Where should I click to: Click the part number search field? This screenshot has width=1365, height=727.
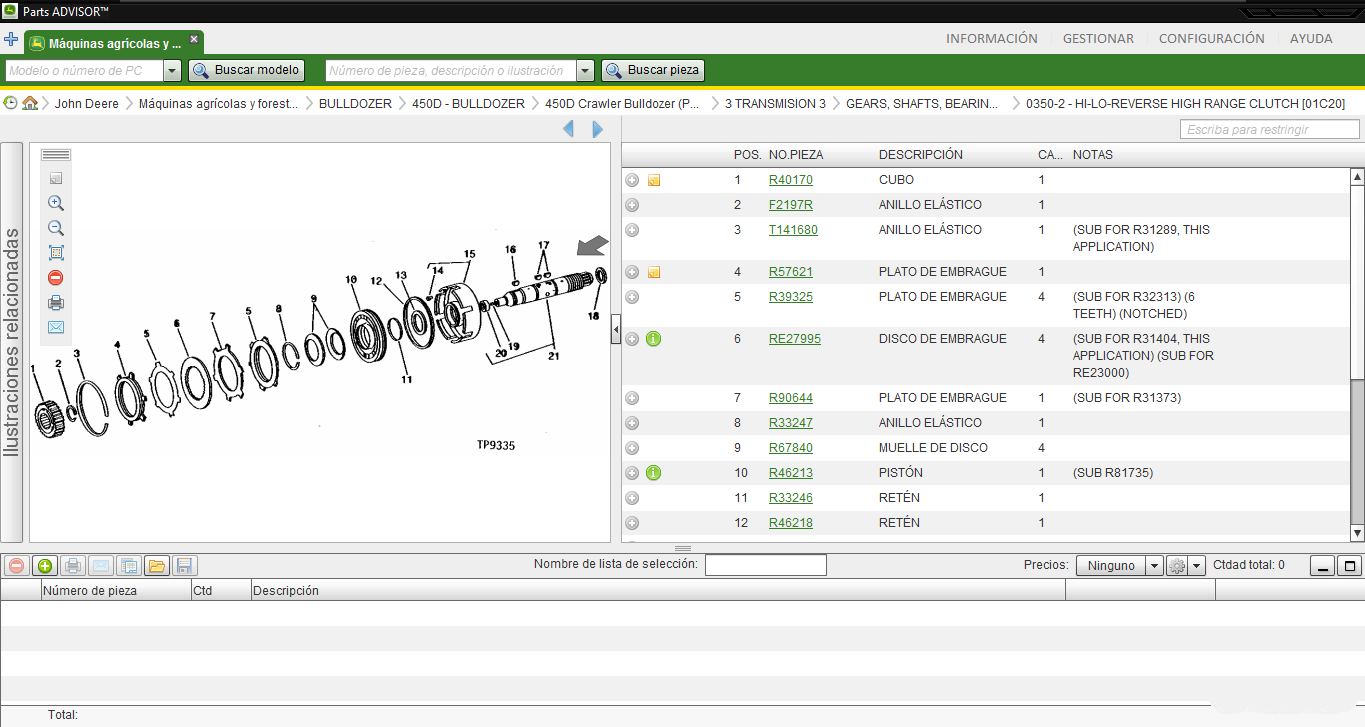(451, 71)
